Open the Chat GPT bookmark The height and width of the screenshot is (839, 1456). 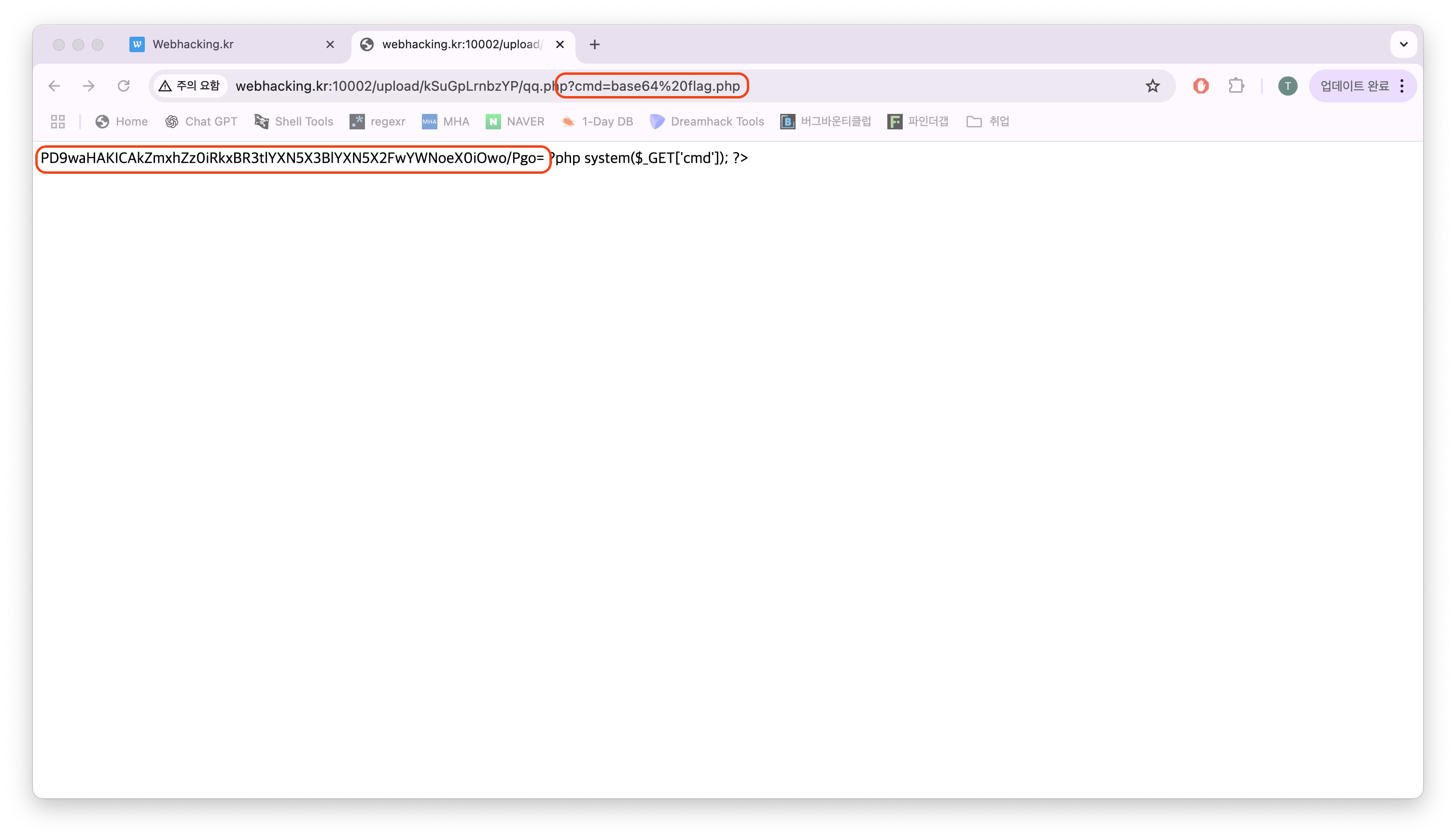click(201, 122)
